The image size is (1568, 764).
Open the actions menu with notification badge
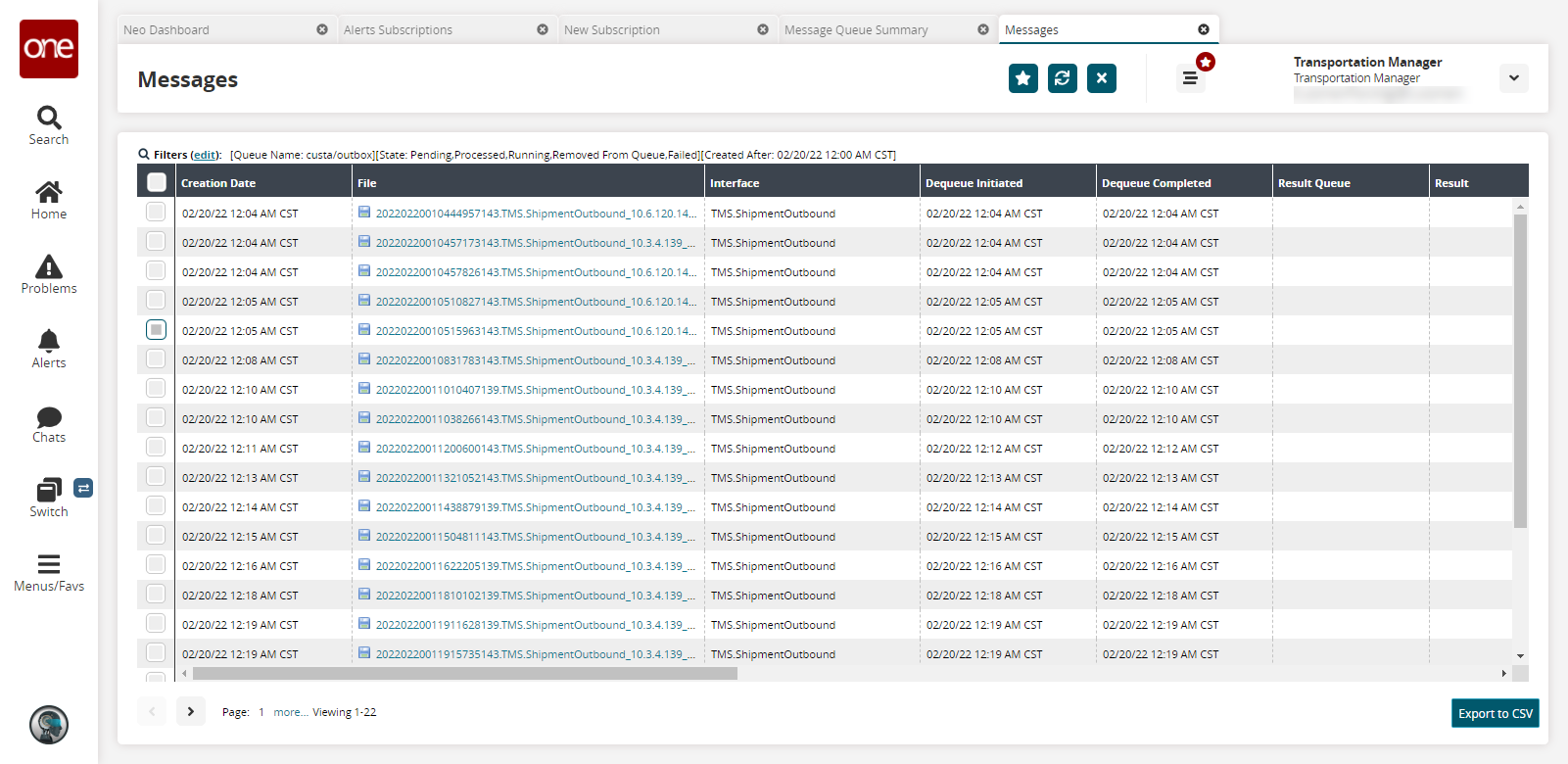[x=1190, y=78]
